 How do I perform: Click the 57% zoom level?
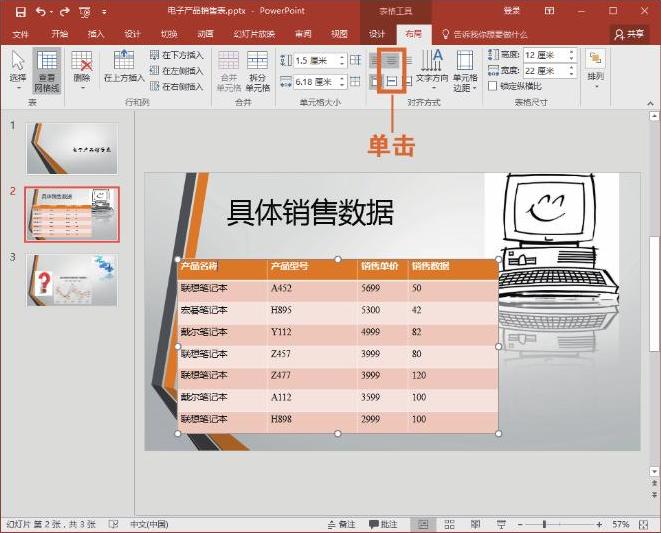click(621, 524)
